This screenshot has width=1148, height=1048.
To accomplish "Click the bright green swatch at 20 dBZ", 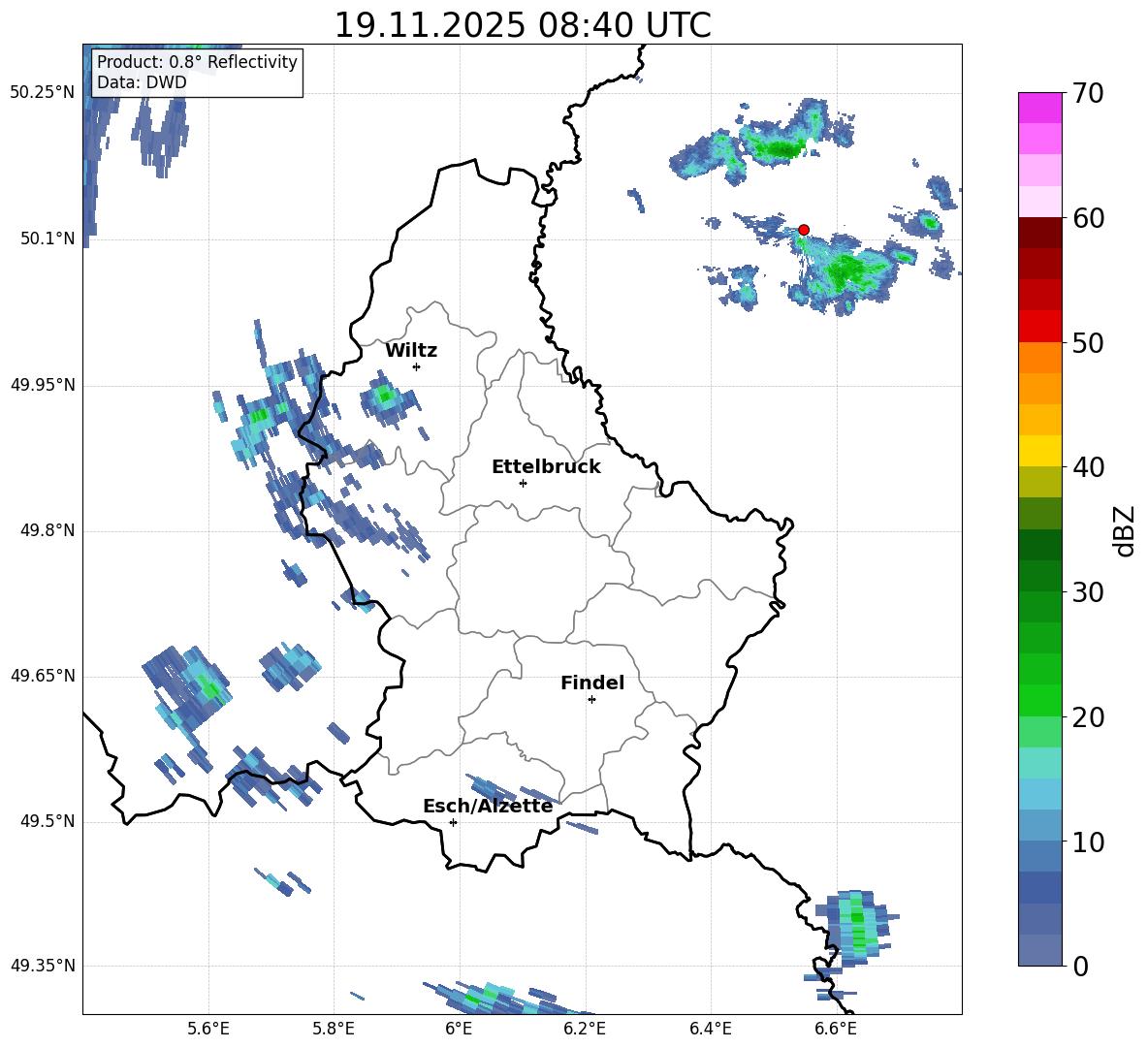I will [1039, 701].
